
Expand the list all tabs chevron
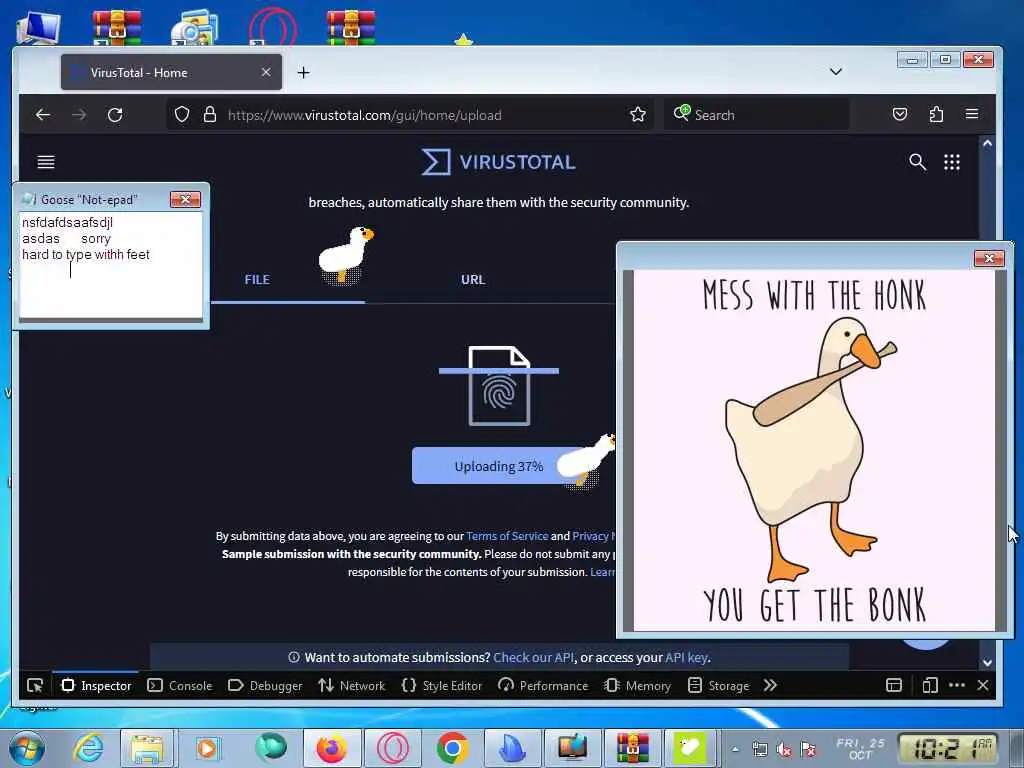tap(836, 72)
